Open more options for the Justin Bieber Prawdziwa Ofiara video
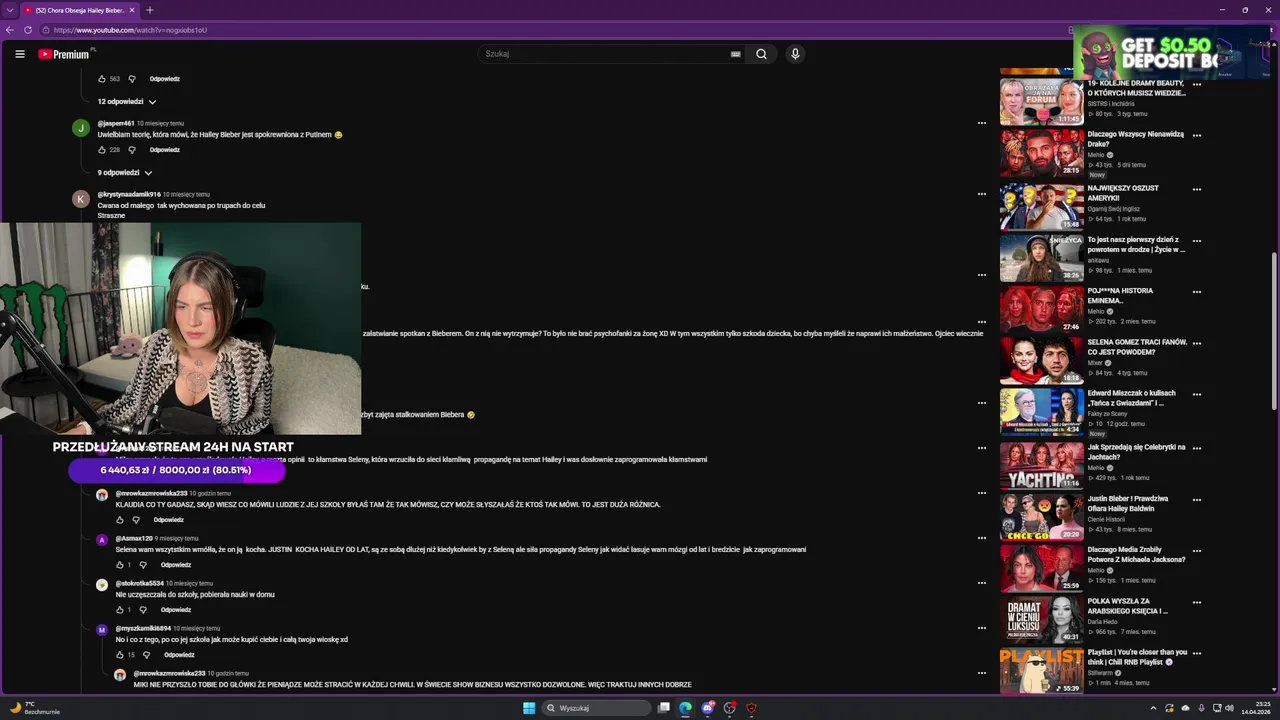The height and width of the screenshot is (720, 1280). point(1197,500)
